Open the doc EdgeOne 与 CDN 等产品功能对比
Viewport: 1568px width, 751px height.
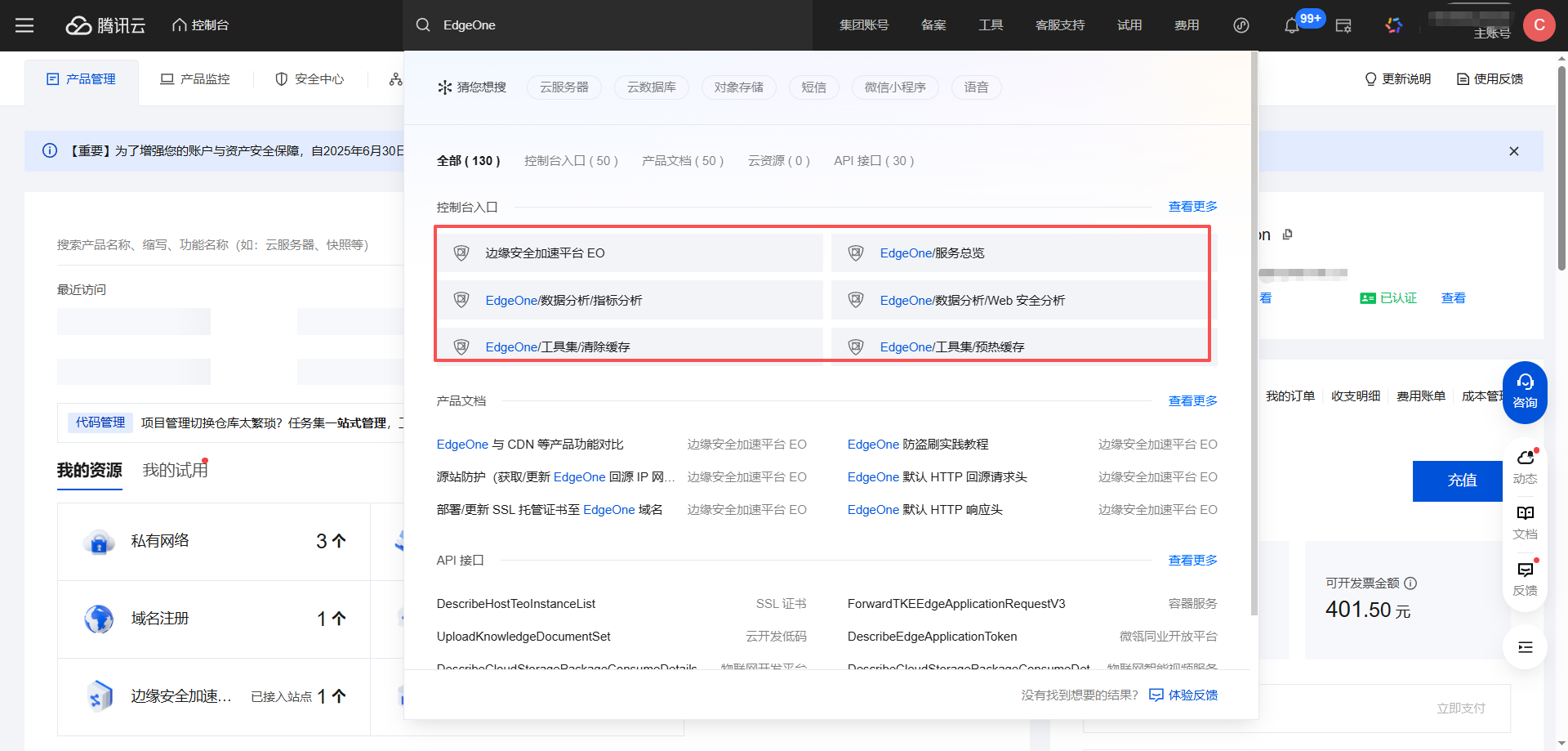point(530,445)
